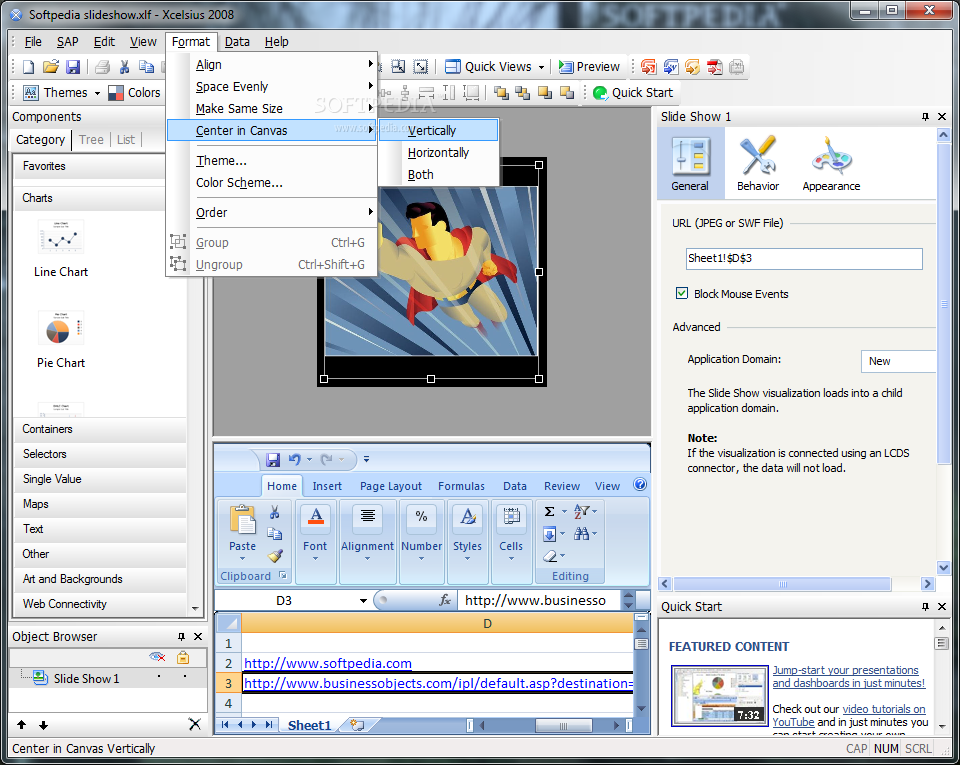Click the red export icon after Preview
The height and width of the screenshot is (765, 960).
click(648, 67)
